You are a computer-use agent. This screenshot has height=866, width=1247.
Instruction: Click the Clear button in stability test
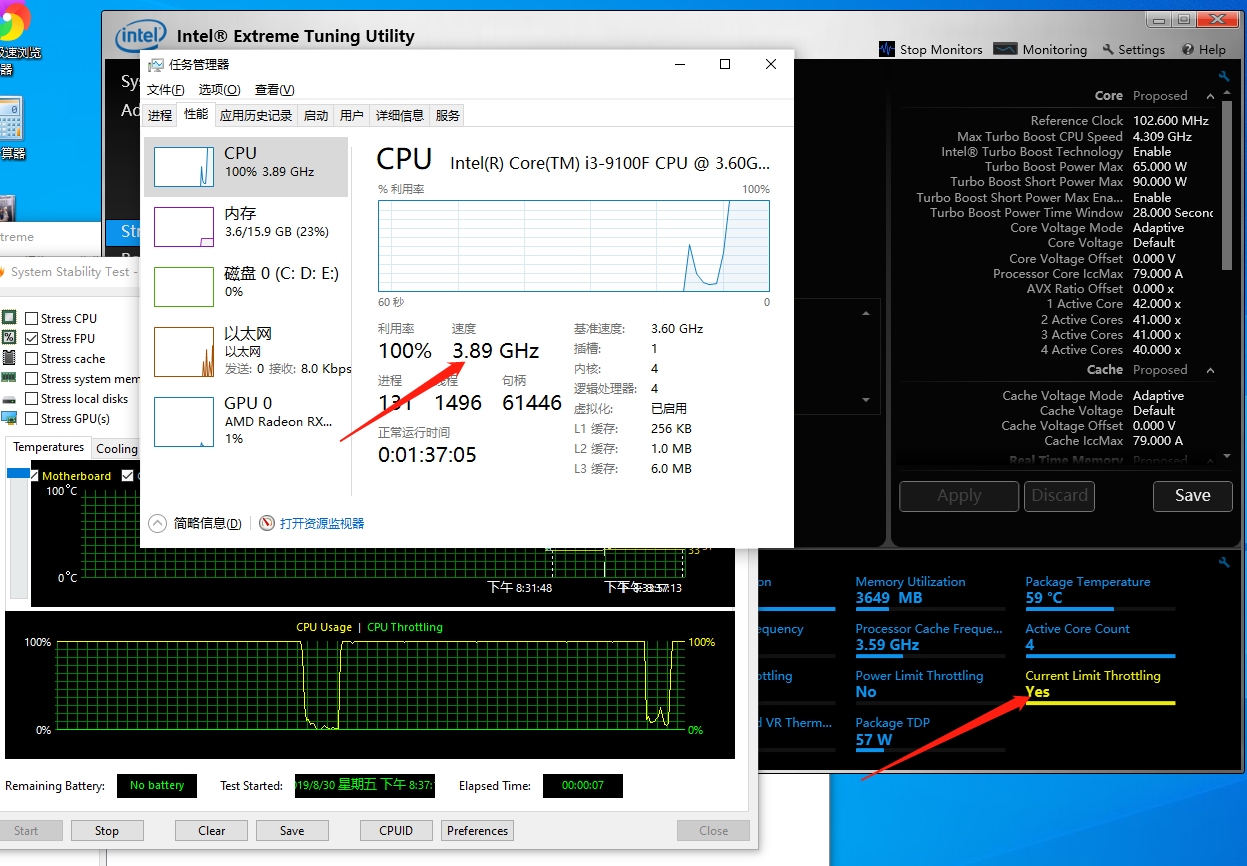click(211, 831)
